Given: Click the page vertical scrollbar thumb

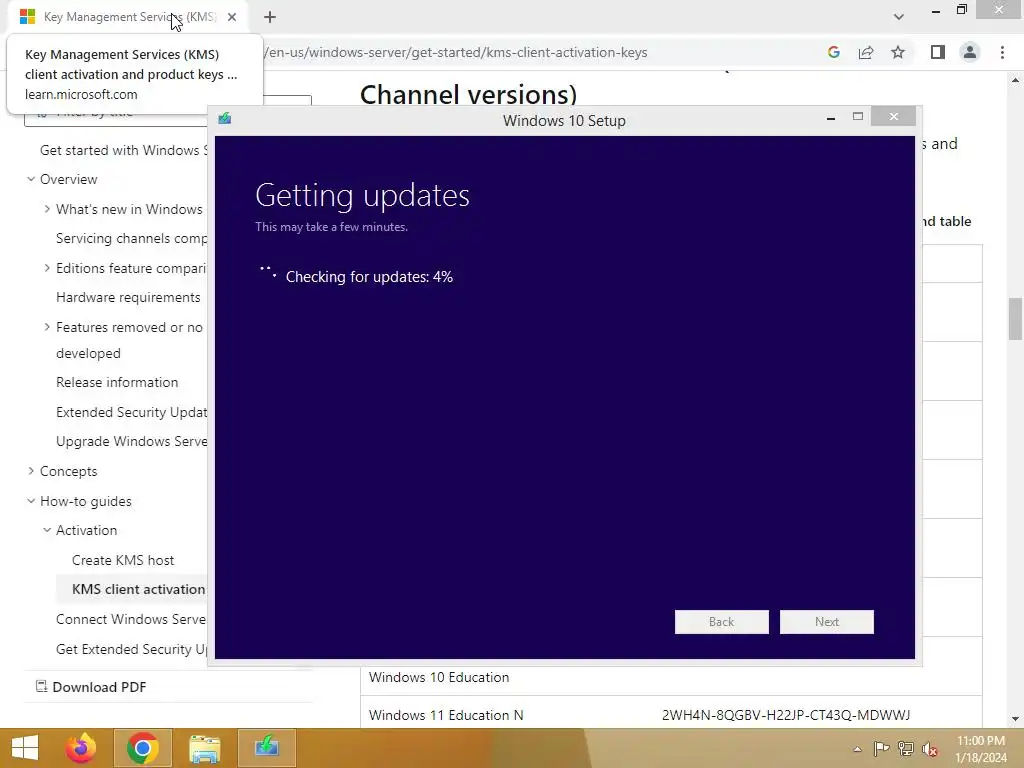Looking at the screenshot, I should coord(1015,319).
